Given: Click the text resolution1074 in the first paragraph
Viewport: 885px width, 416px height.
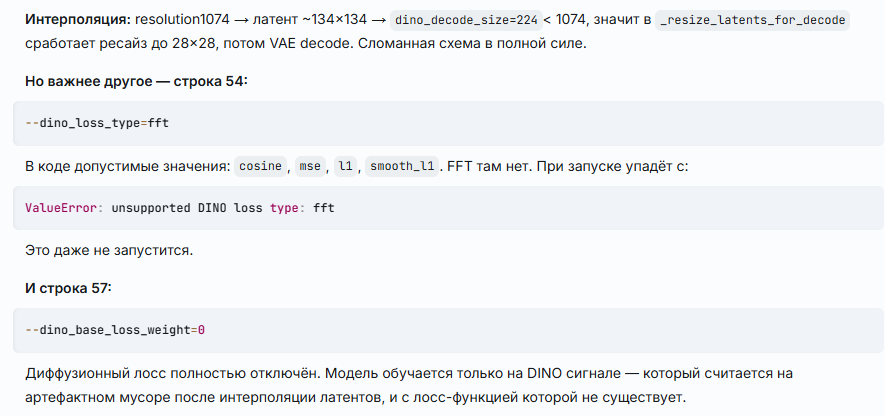Looking at the screenshot, I should click(x=182, y=20).
